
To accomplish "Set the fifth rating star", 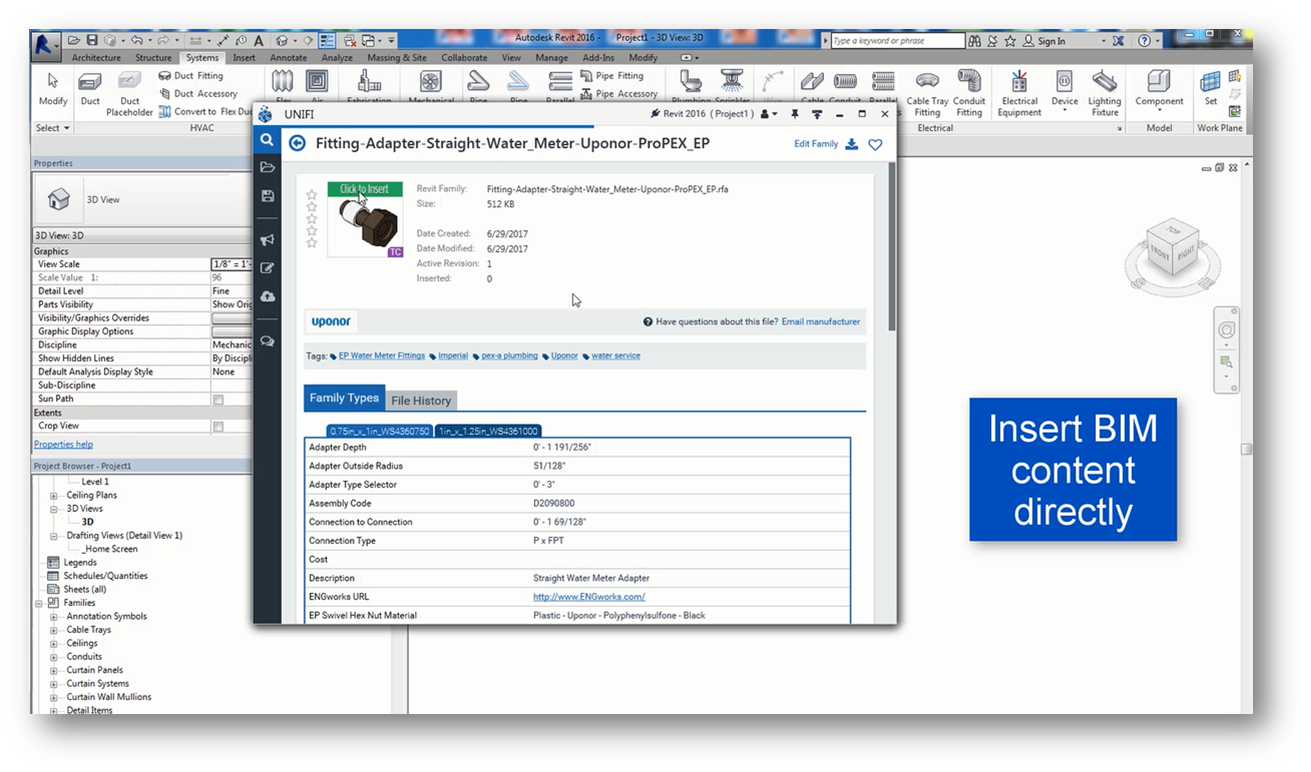I will coord(312,243).
